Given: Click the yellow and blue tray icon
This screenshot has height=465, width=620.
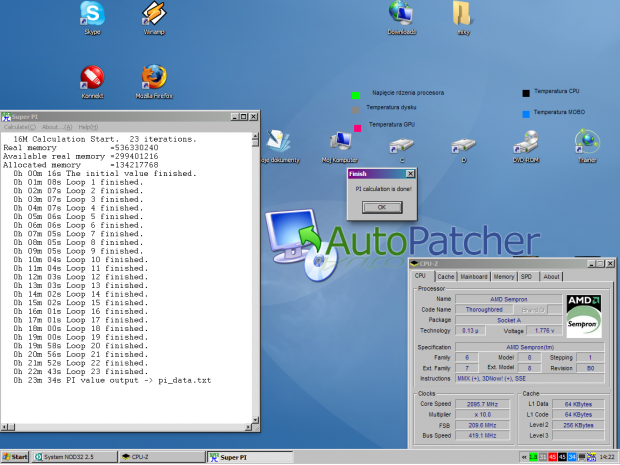Looking at the screenshot, I should [x=591, y=457].
